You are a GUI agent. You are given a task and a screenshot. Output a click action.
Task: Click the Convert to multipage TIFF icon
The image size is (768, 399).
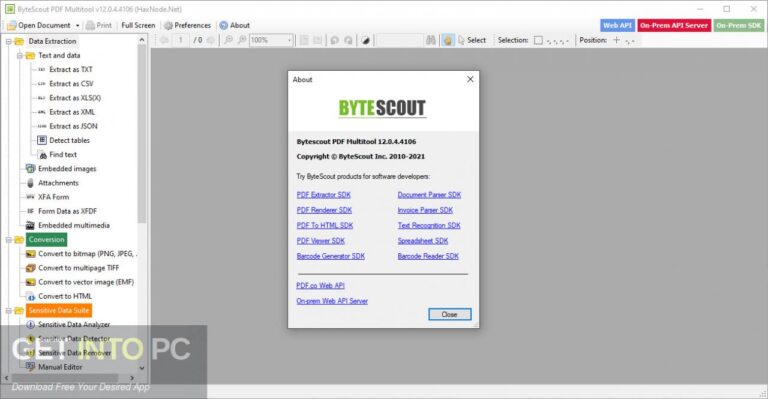pos(30,268)
